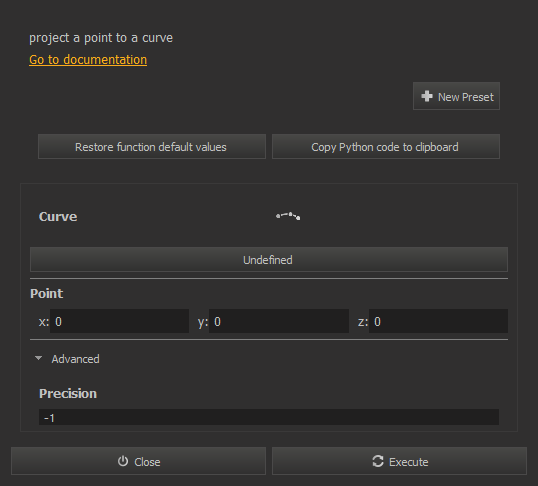
Task: Click the Curve parameter label
Action: (58, 217)
